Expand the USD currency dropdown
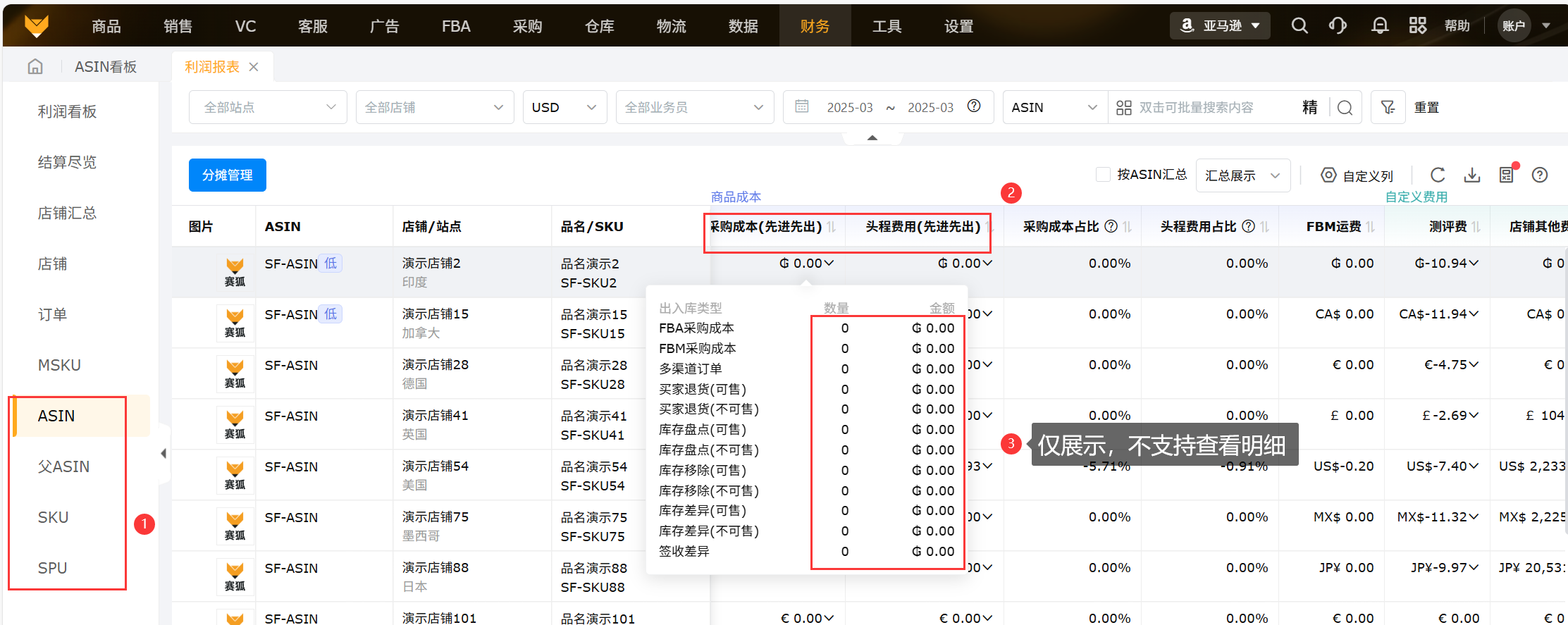The width and height of the screenshot is (1568, 625). click(564, 107)
